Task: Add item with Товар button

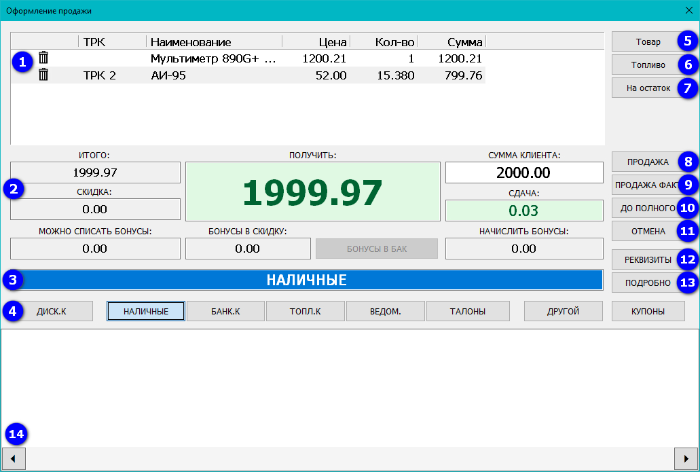Action: pyautogui.click(x=646, y=41)
